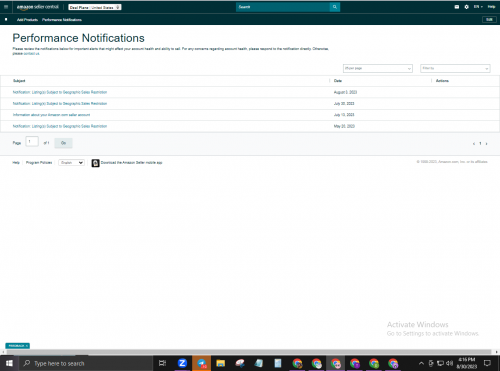Click the Amazon Seller Central logo
500x371 pixels.
click(x=38, y=7)
